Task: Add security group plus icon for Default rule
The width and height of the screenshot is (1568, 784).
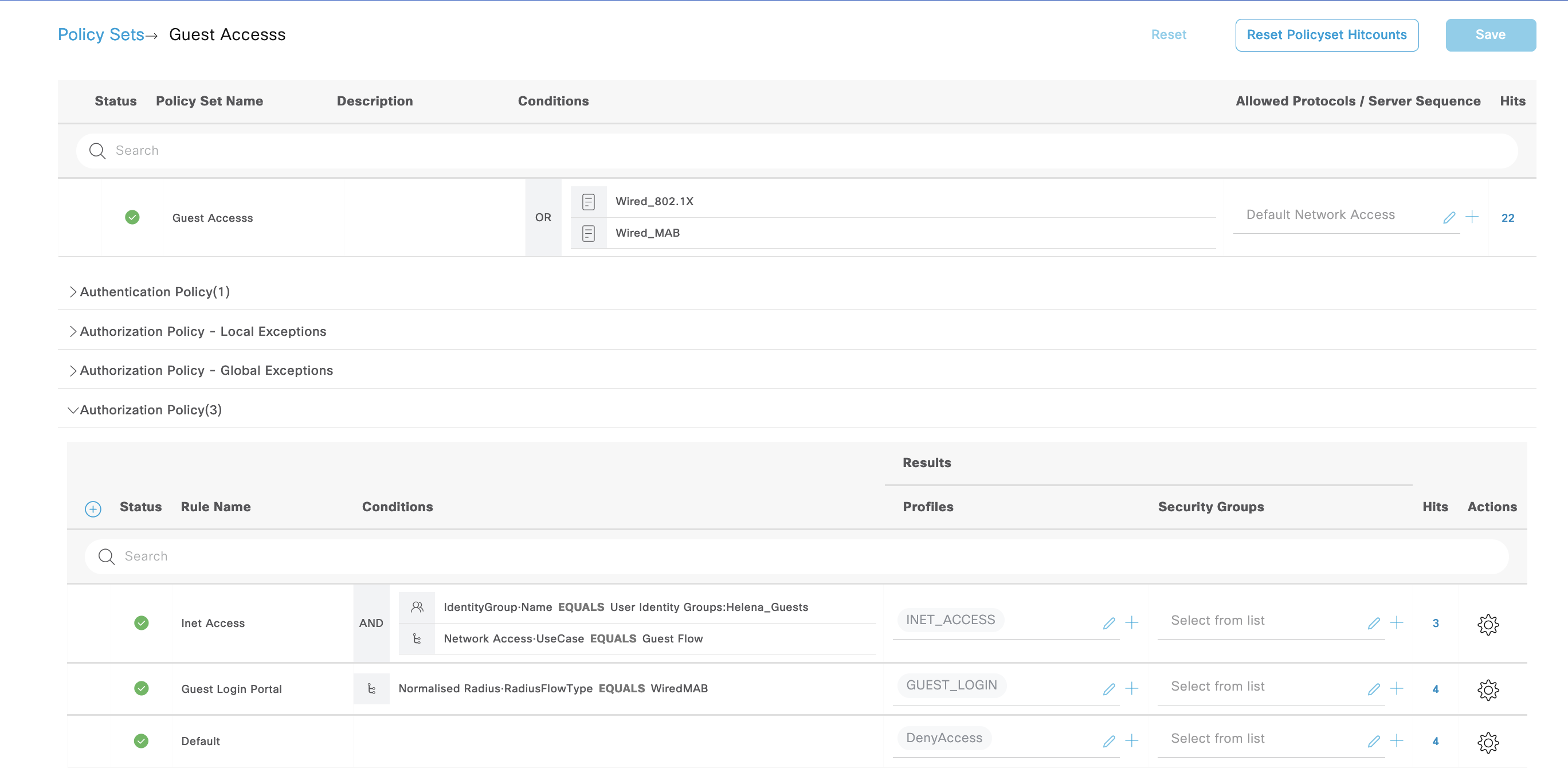Action: tap(1397, 741)
